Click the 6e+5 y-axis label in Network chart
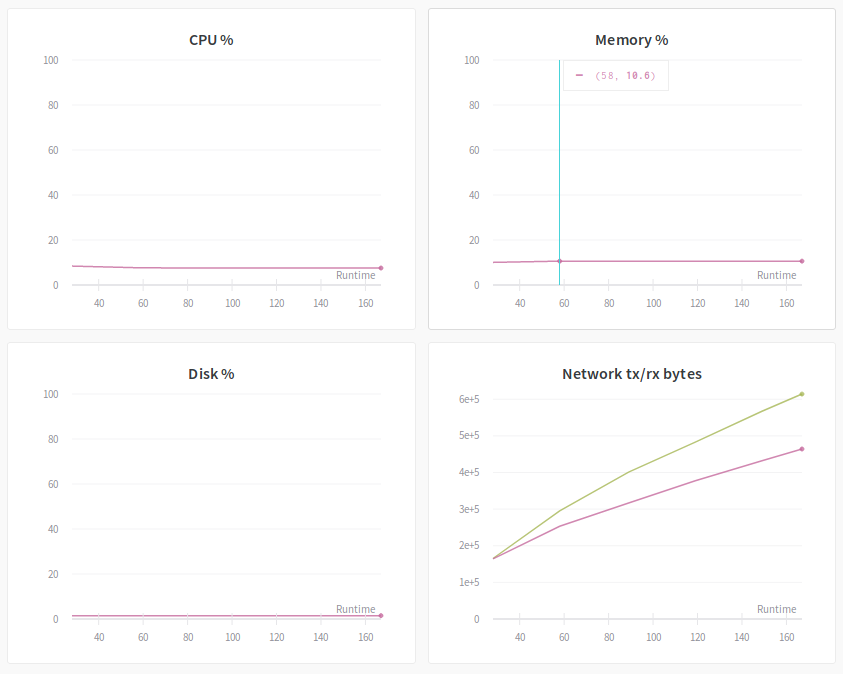Image resolution: width=843 pixels, height=674 pixels. coord(469,399)
